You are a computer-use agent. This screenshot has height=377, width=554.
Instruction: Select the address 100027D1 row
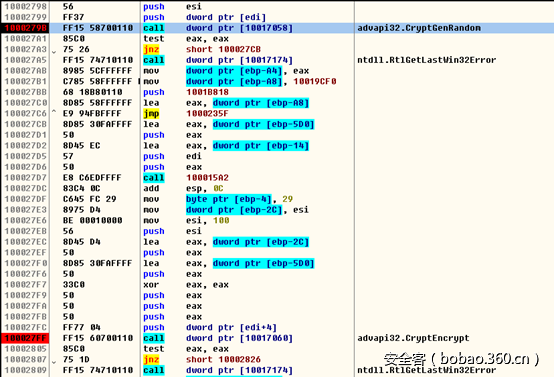(25, 135)
